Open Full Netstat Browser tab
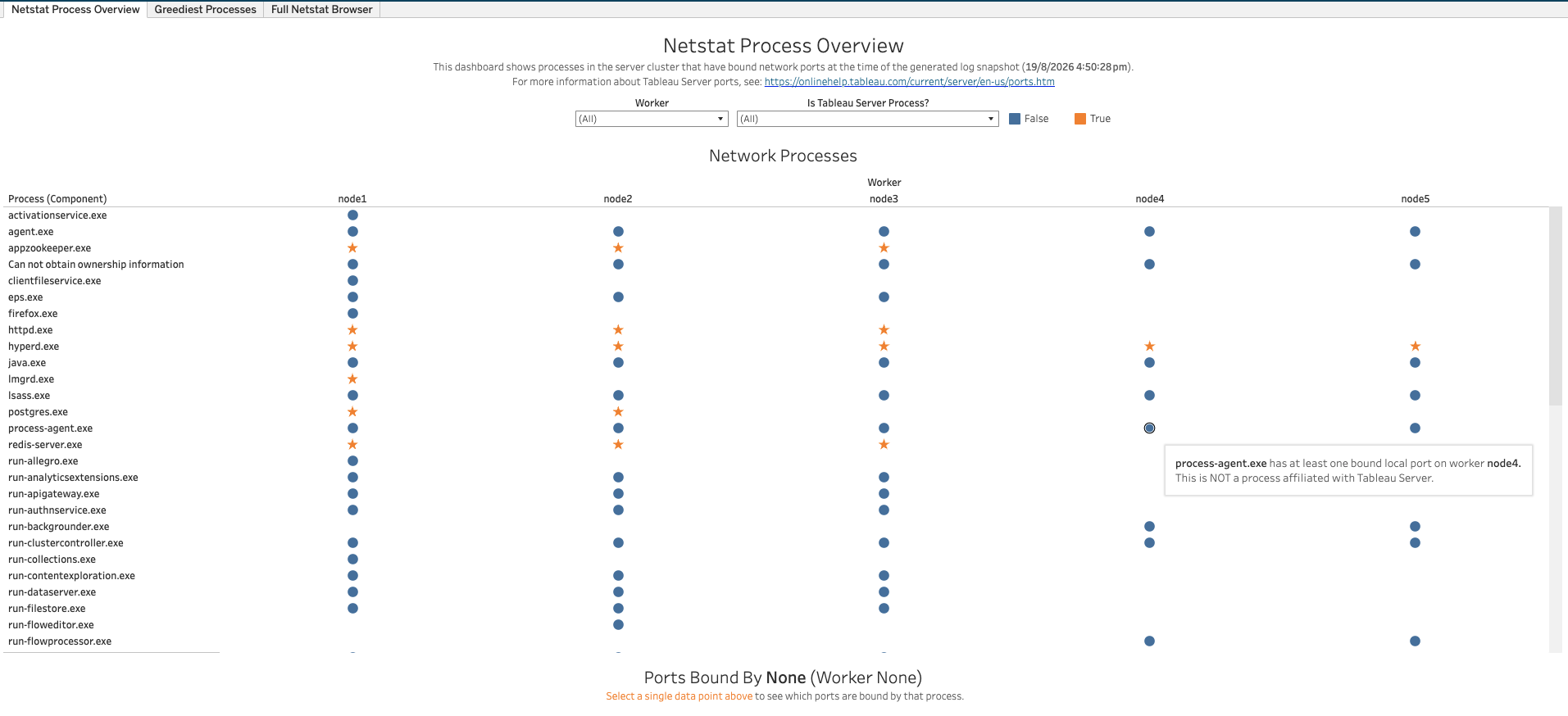The height and width of the screenshot is (716, 1568). pyautogui.click(x=321, y=10)
